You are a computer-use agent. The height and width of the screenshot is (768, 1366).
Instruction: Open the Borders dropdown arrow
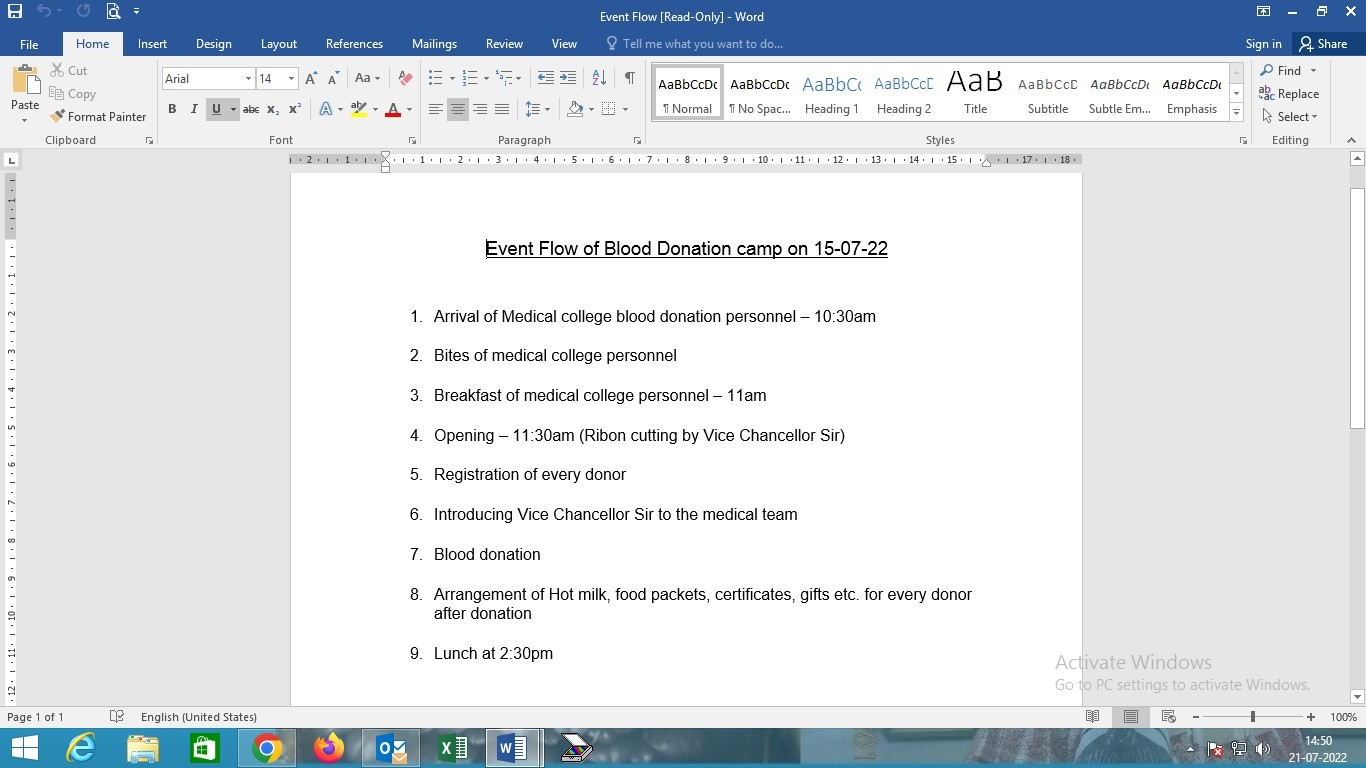[625, 109]
